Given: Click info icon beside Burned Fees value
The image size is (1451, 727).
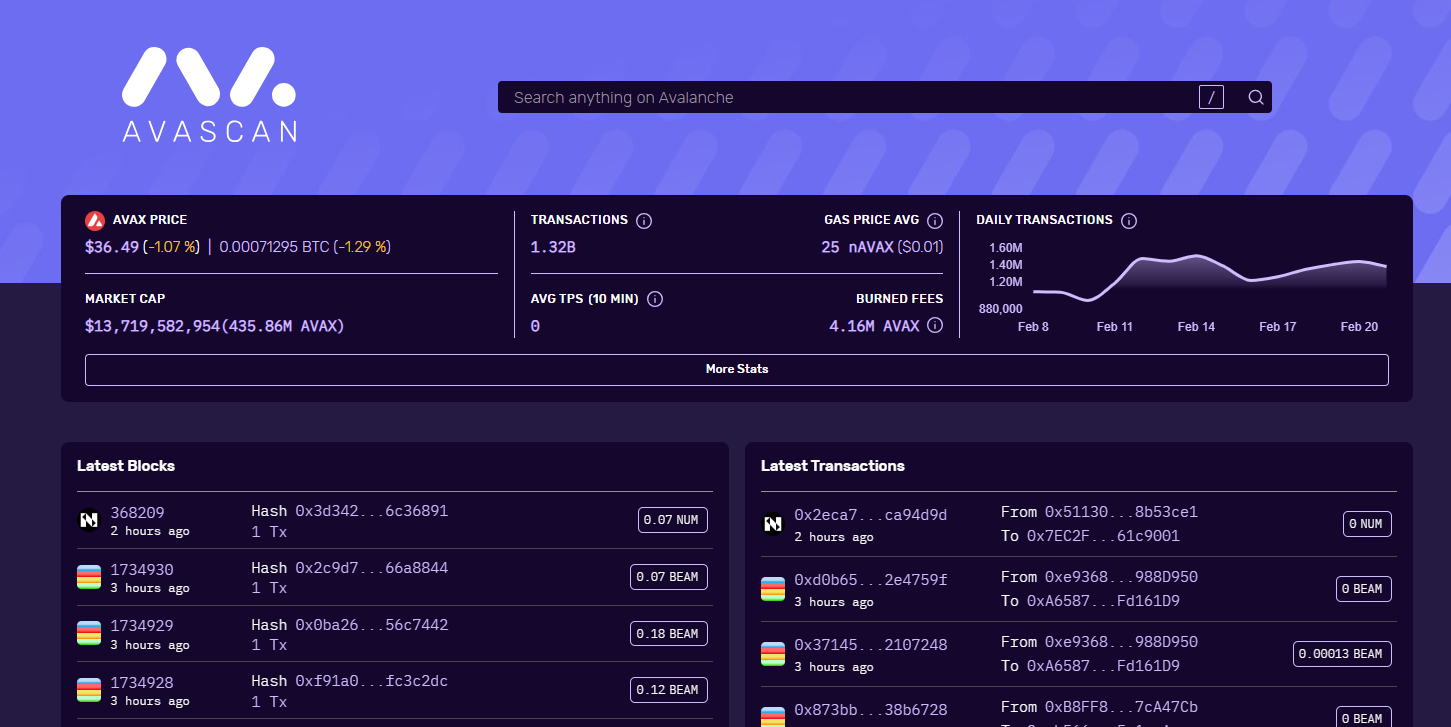Looking at the screenshot, I should click(935, 325).
